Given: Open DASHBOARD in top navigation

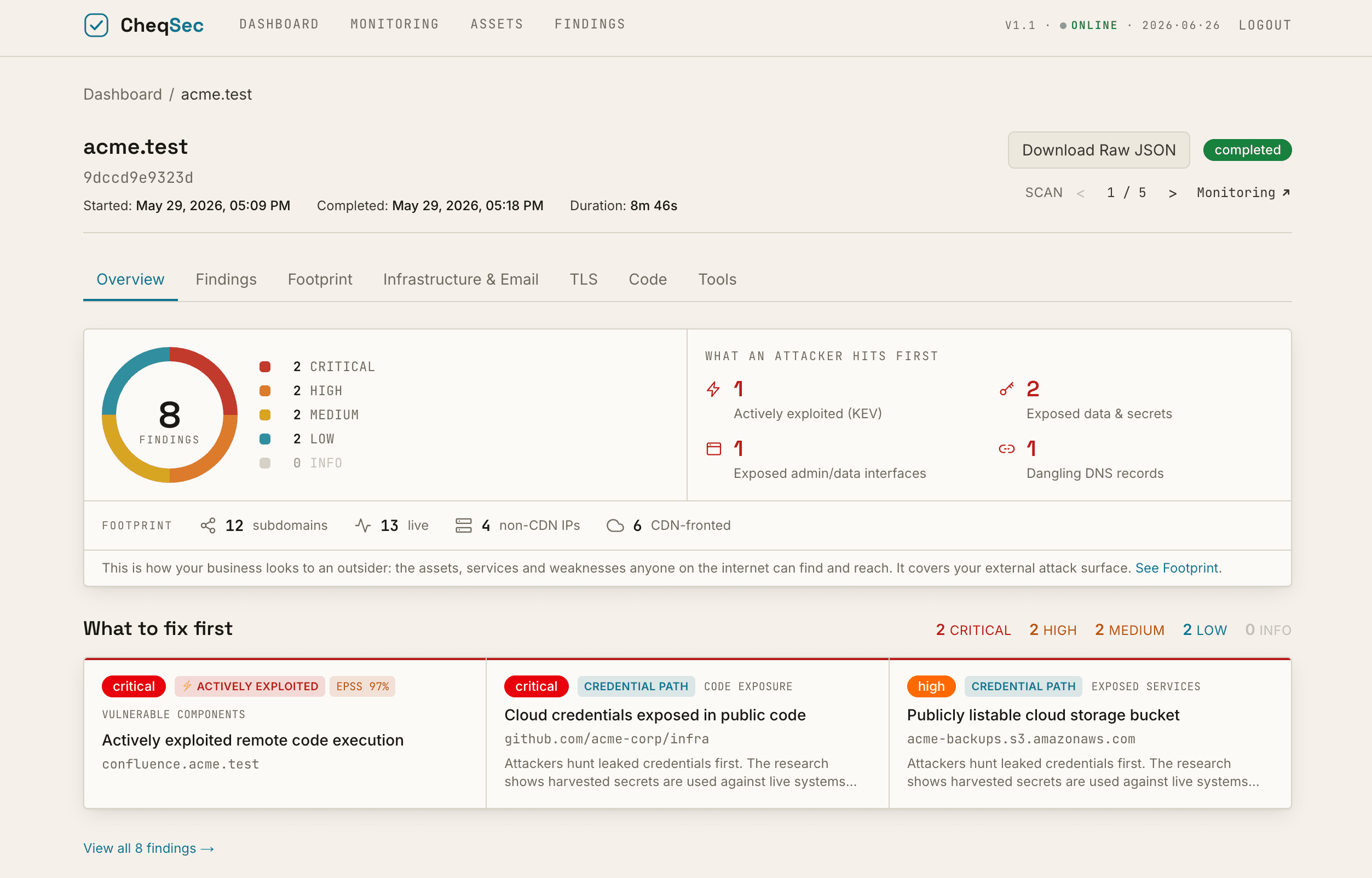Looking at the screenshot, I should click(279, 24).
